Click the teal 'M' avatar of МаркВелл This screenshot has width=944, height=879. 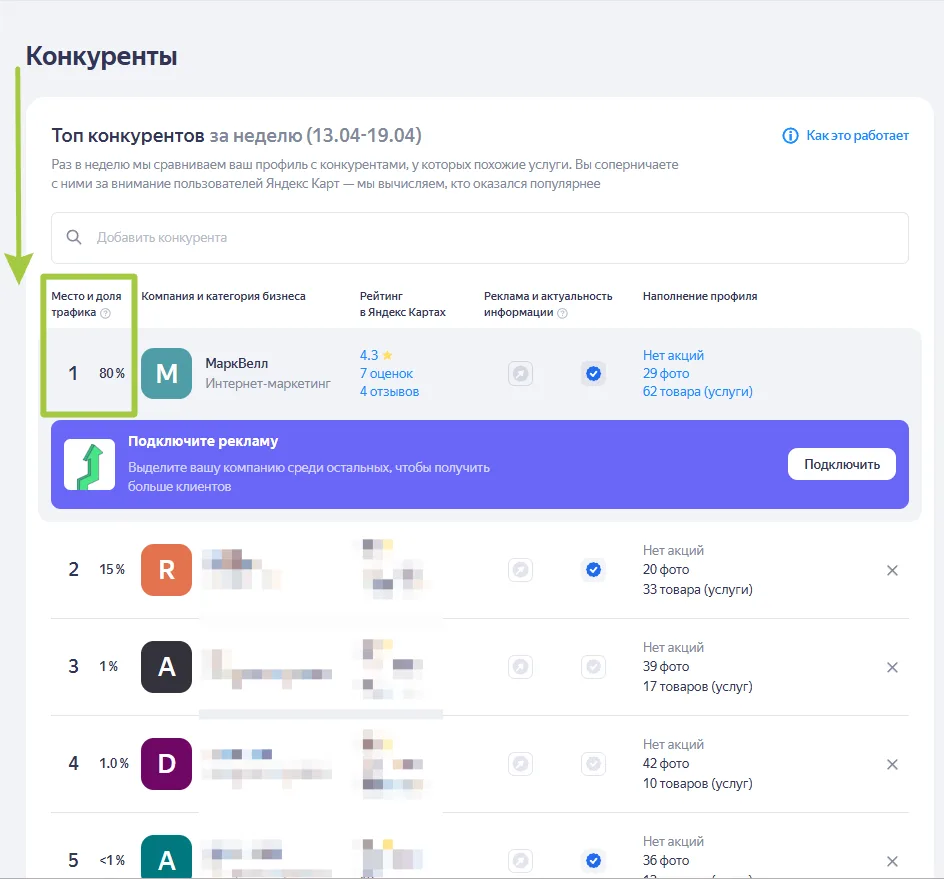167,373
